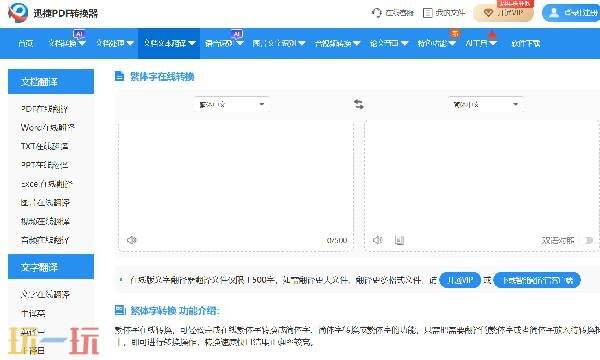Image resolution: width=600 pixels, height=360 pixels.
Task: Open PPT在线翻译 in the sidebar
Action: (x=45, y=165)
